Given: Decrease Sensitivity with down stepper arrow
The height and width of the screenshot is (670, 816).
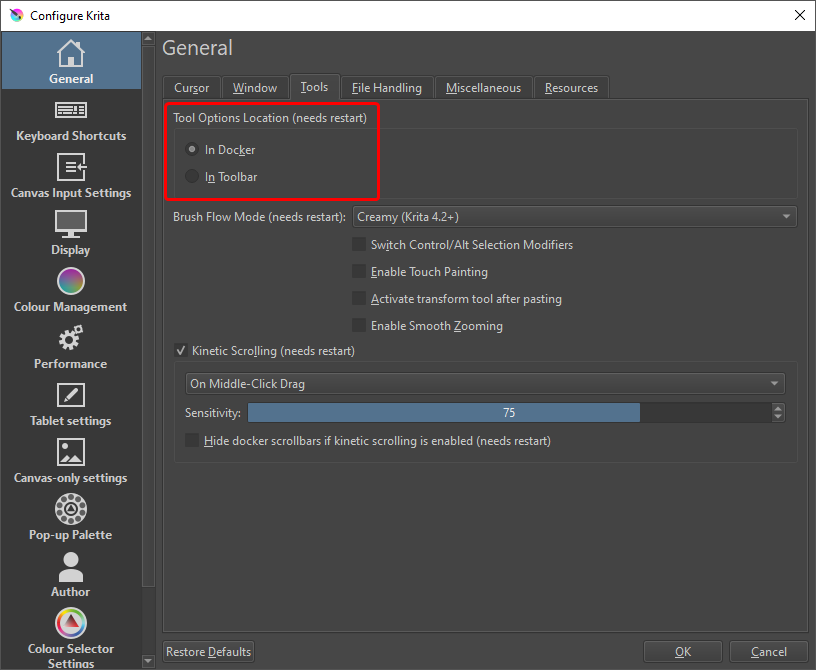Looking at the screenshot, I should [778, 418].
